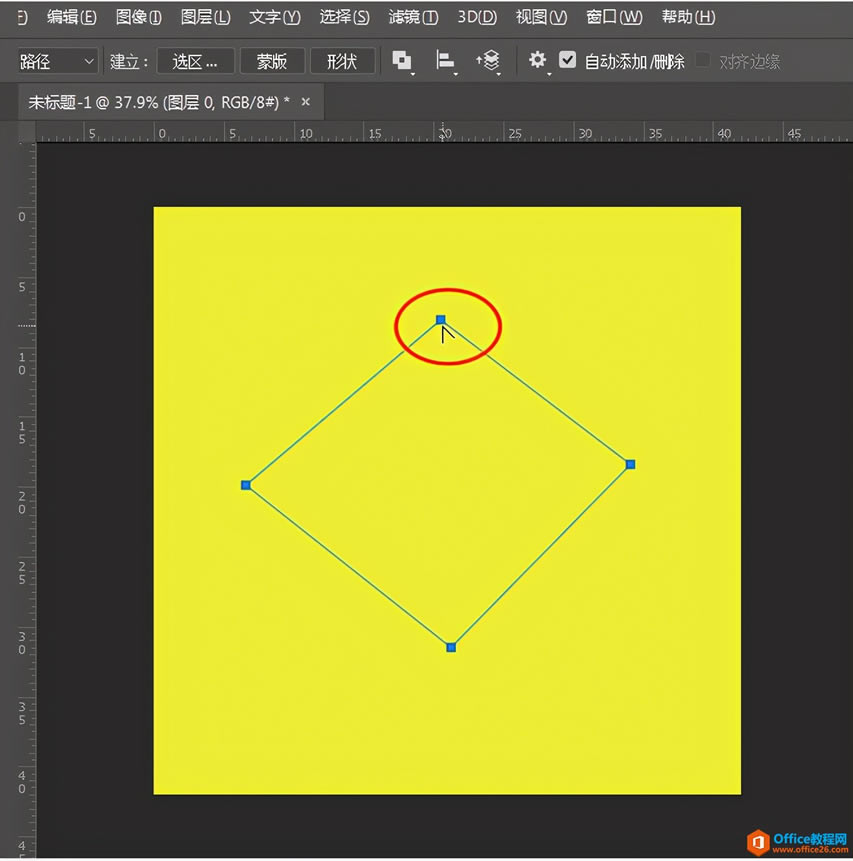Click the 选区... button
The width and height of the screenshot is (853, 861).
(196, 61)
